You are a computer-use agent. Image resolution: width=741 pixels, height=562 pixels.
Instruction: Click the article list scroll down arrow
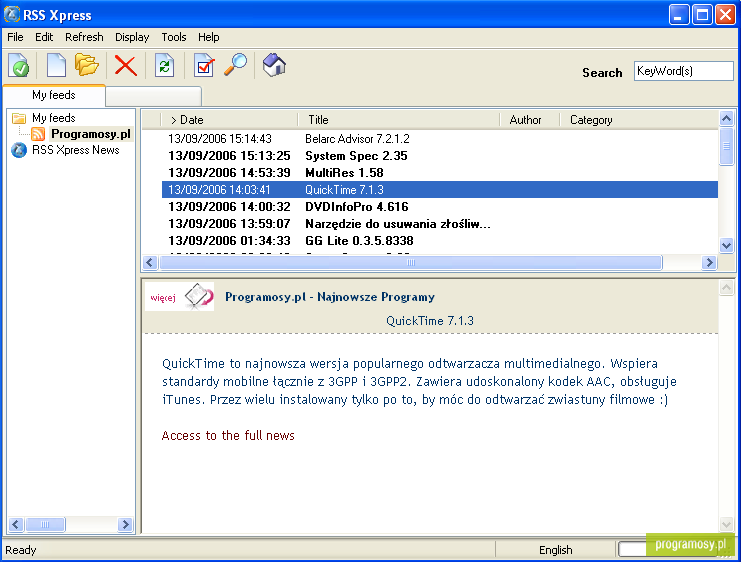coord(726,245)
